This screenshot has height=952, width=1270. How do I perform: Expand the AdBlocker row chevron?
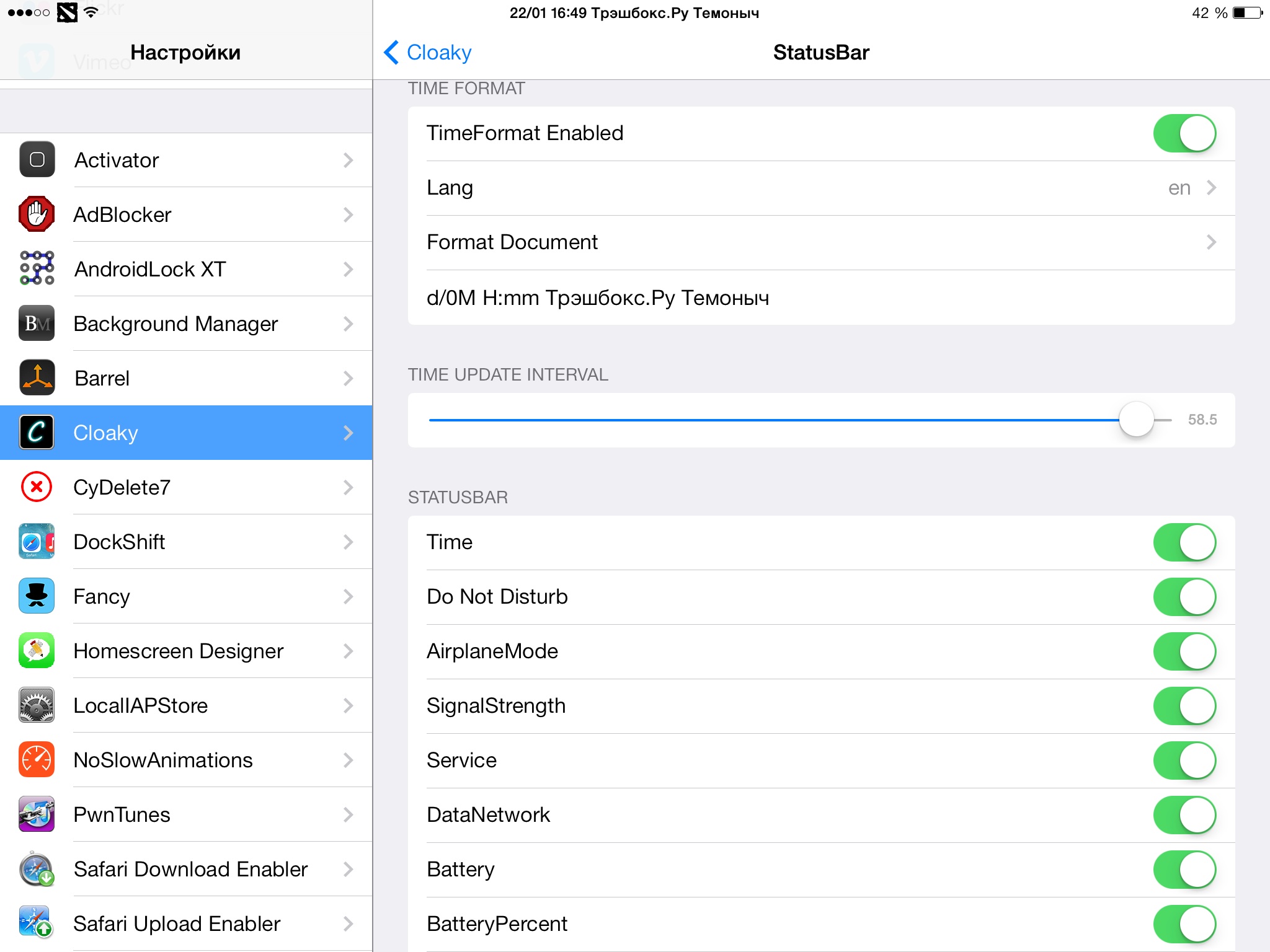tap(349, 214)
